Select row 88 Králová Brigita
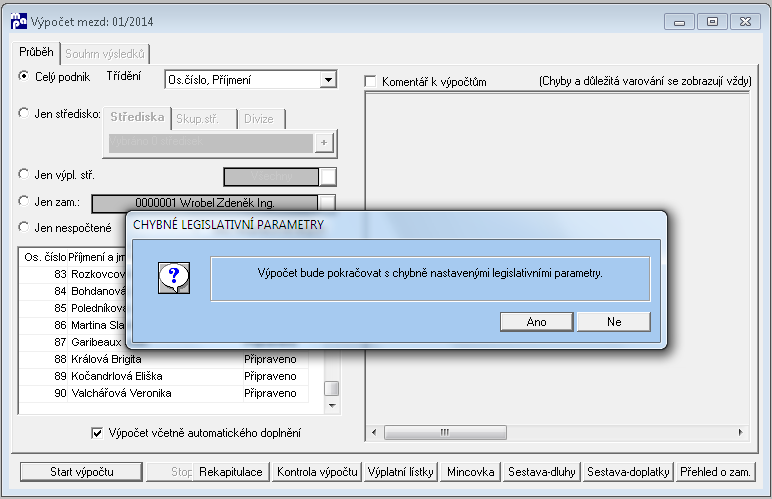Viewport: 772px width, 499px height. click(164, 359)
